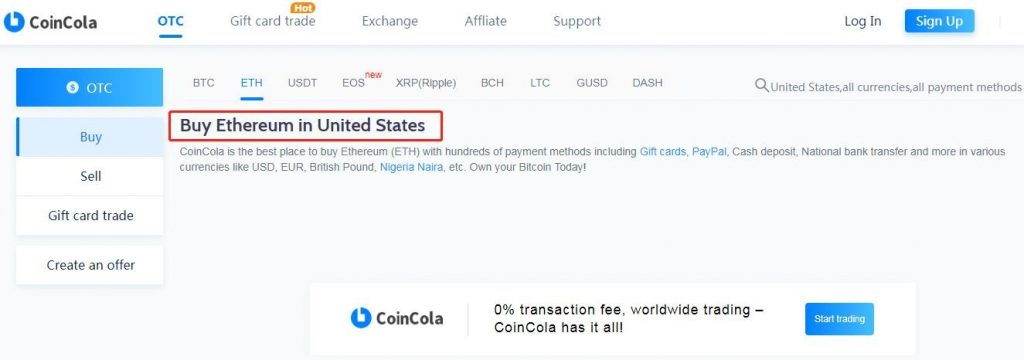Click the Sign Up button

tap(939, 21)
